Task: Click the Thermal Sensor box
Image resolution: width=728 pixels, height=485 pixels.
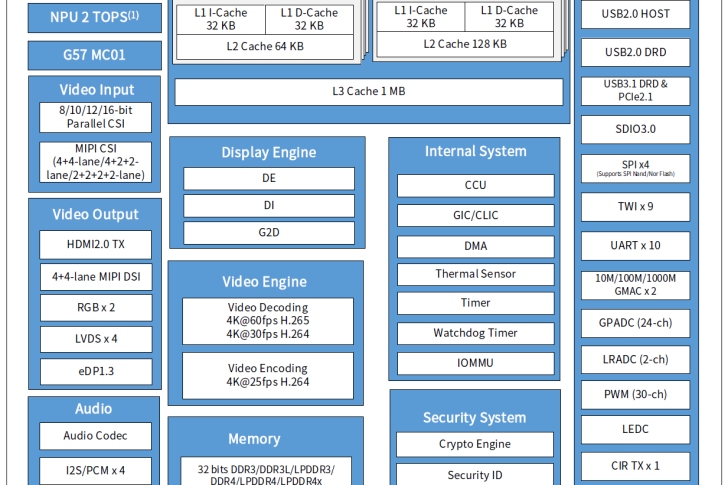Action: 475,274
